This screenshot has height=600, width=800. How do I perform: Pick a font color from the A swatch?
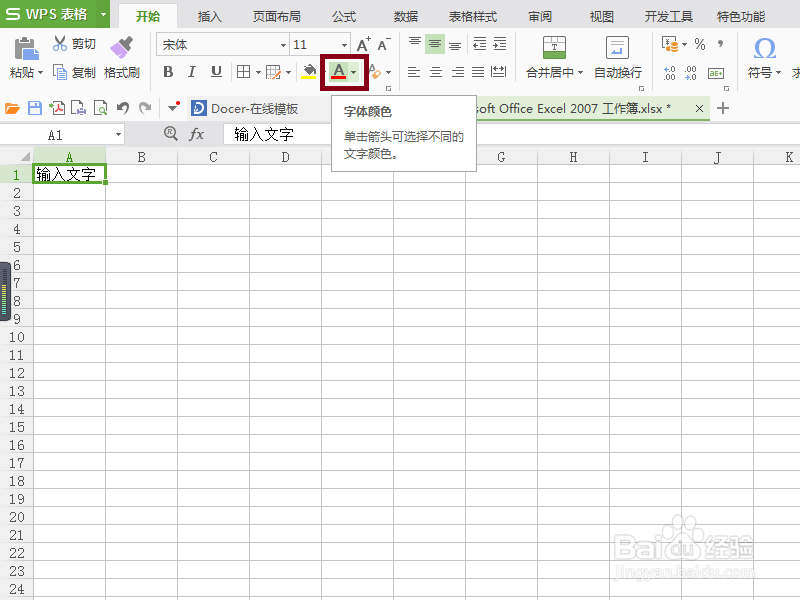[341, 71]
